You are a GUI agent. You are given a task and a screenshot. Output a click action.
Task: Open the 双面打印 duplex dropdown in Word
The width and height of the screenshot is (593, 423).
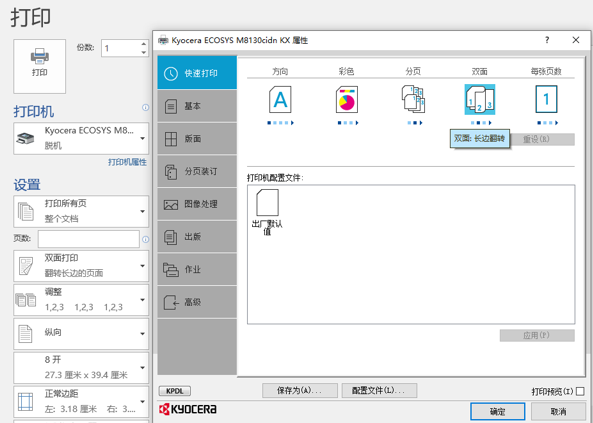tap(81, 266)
